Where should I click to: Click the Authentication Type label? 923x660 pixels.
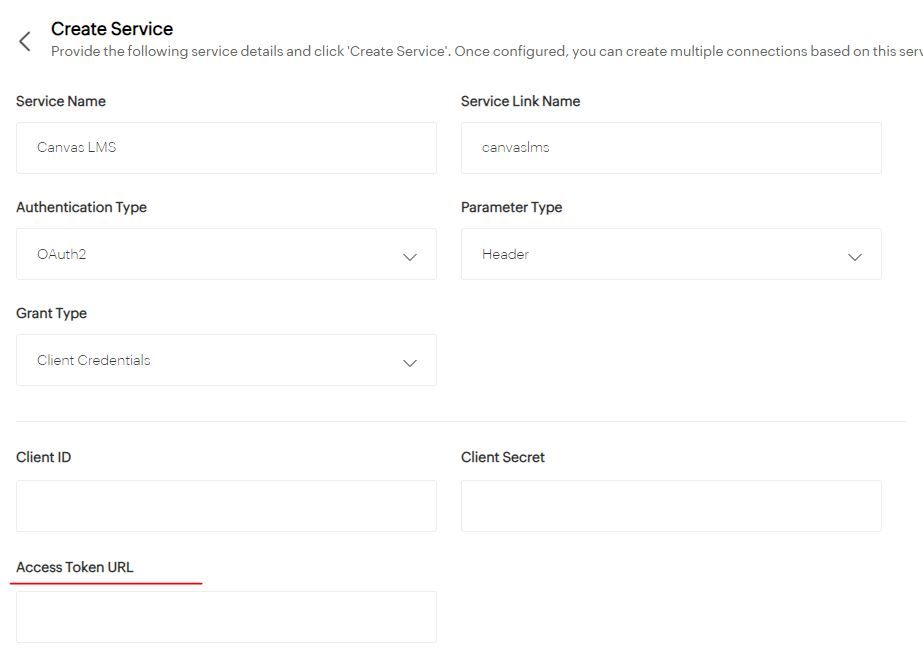click(x=81, y=207)
